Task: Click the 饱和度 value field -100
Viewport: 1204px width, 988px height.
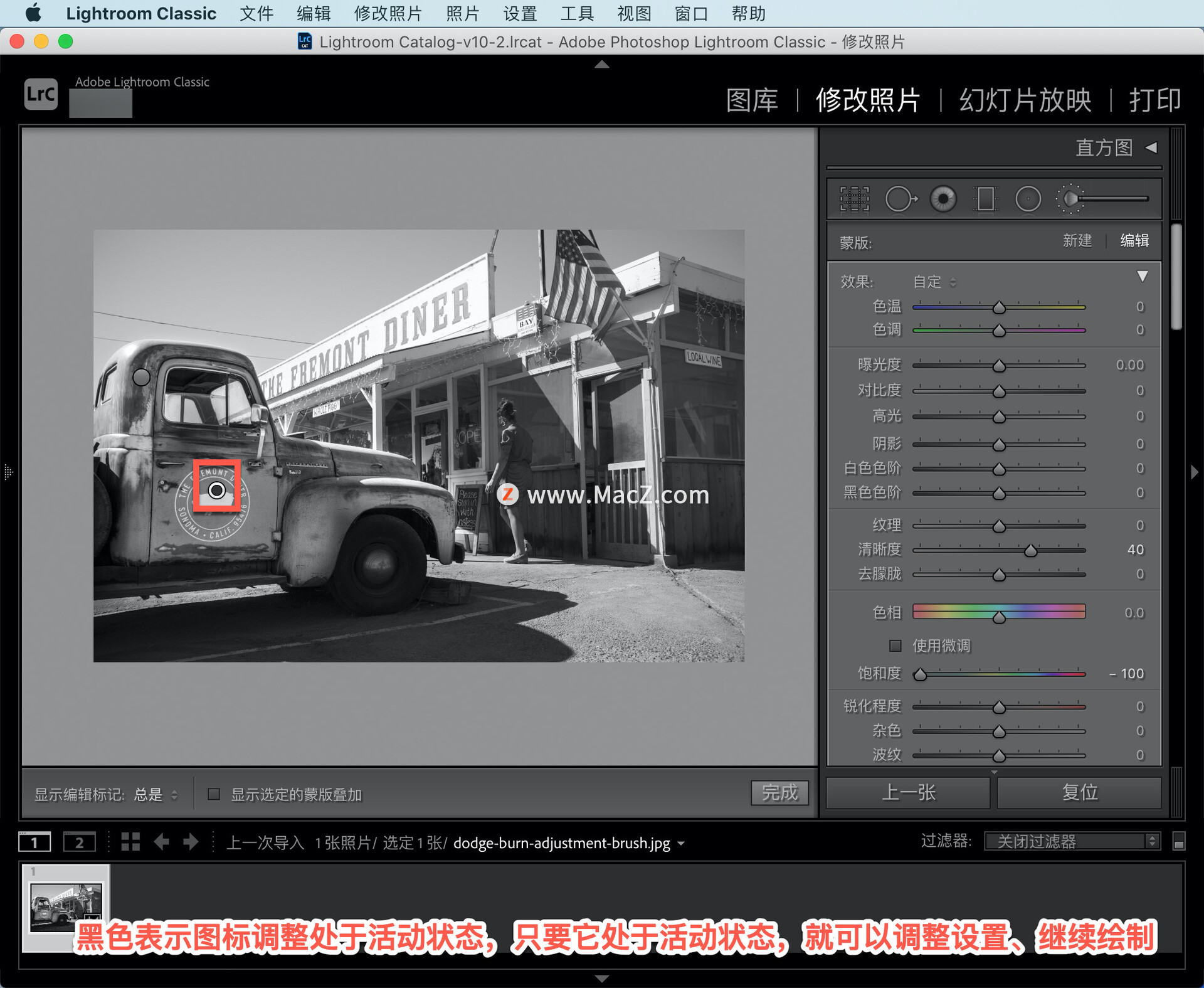Action: pos(1127,673)
